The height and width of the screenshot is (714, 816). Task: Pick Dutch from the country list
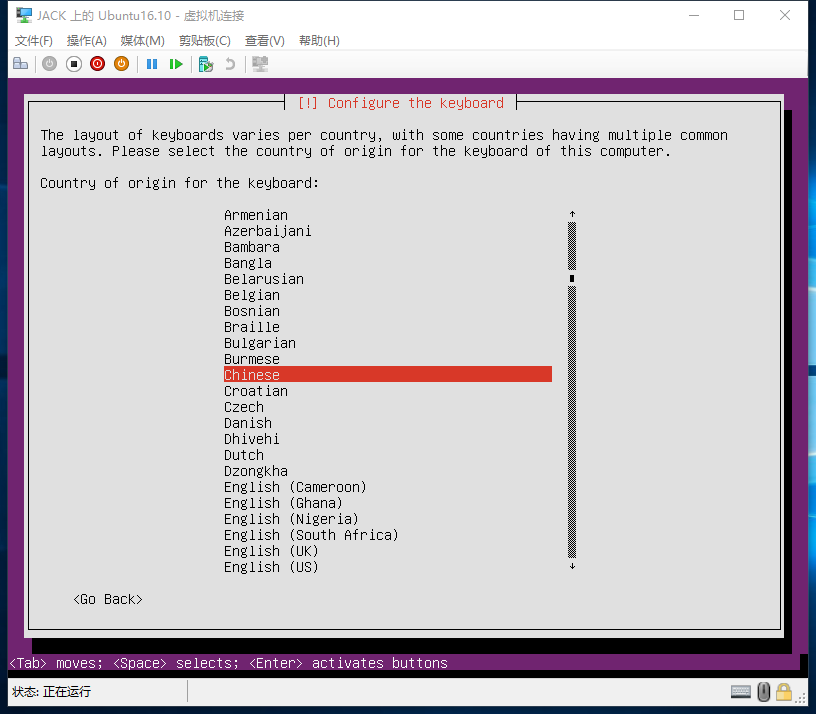[x=244, y=455]
